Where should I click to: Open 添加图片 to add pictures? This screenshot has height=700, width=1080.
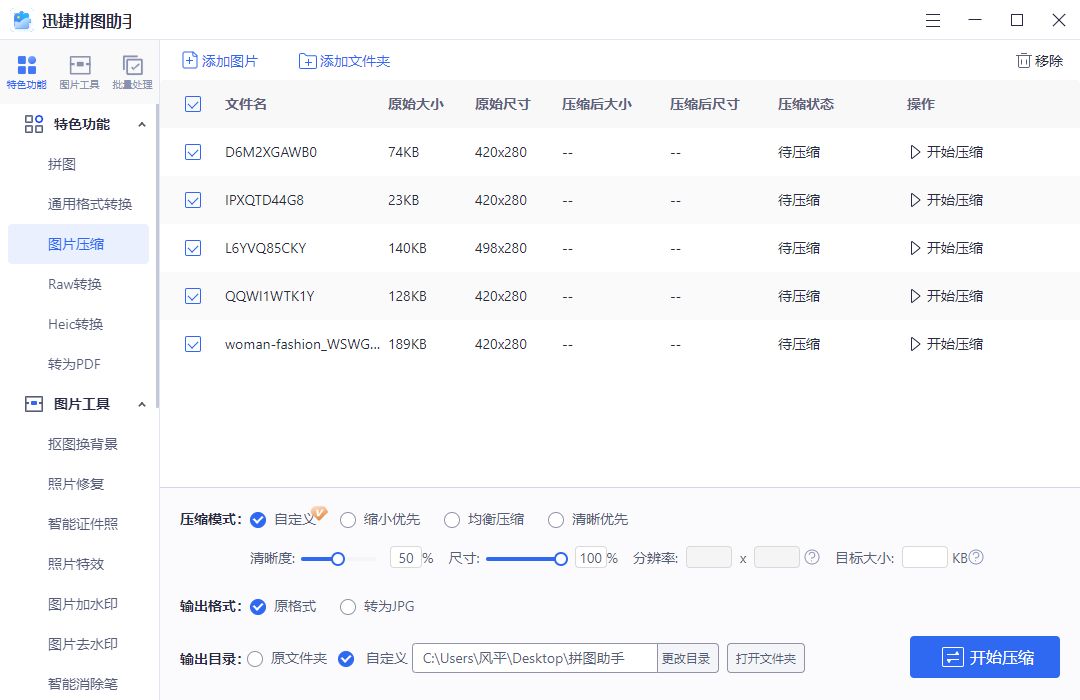219,60
